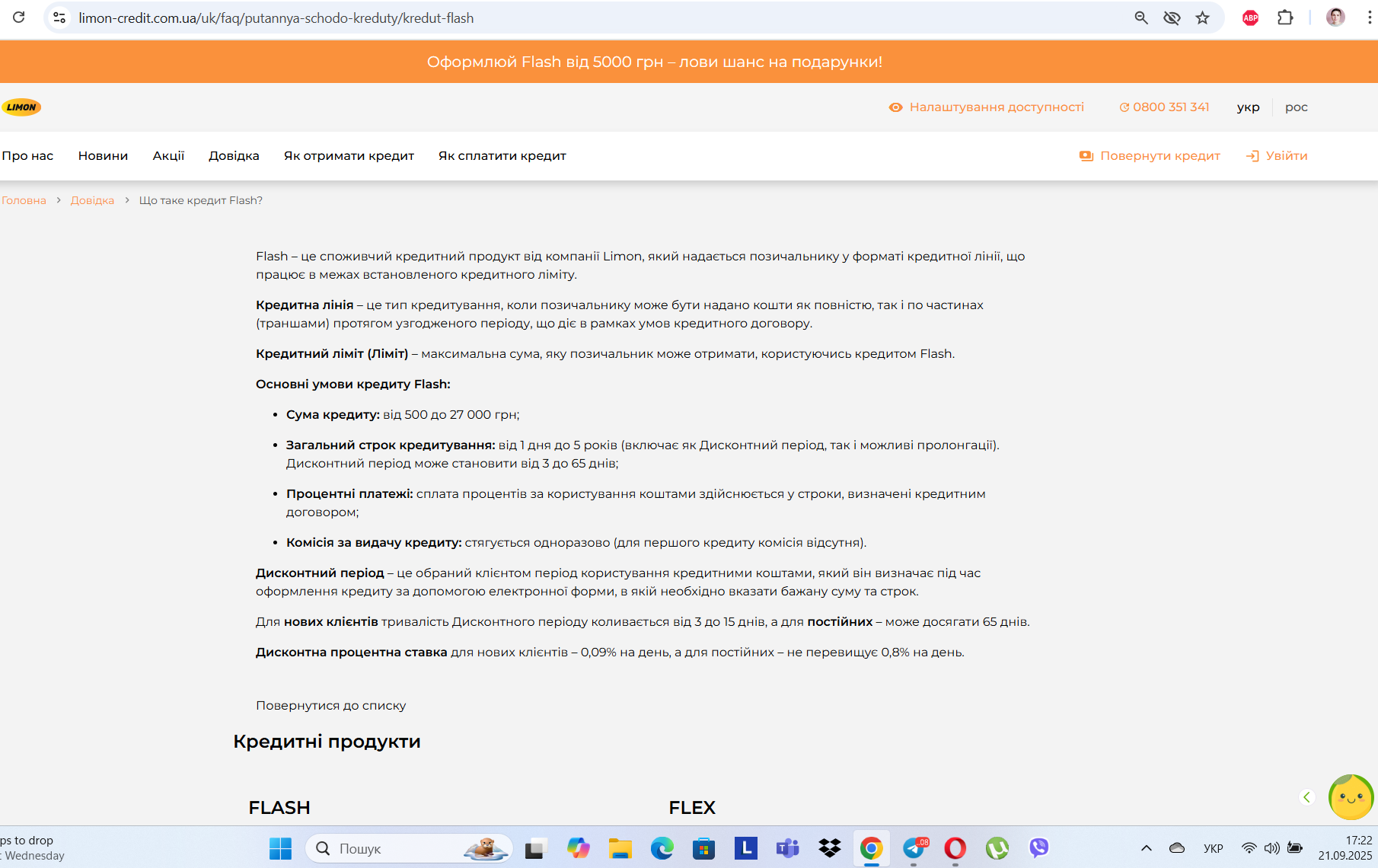Open site information icon in address bar

(59, 18)
